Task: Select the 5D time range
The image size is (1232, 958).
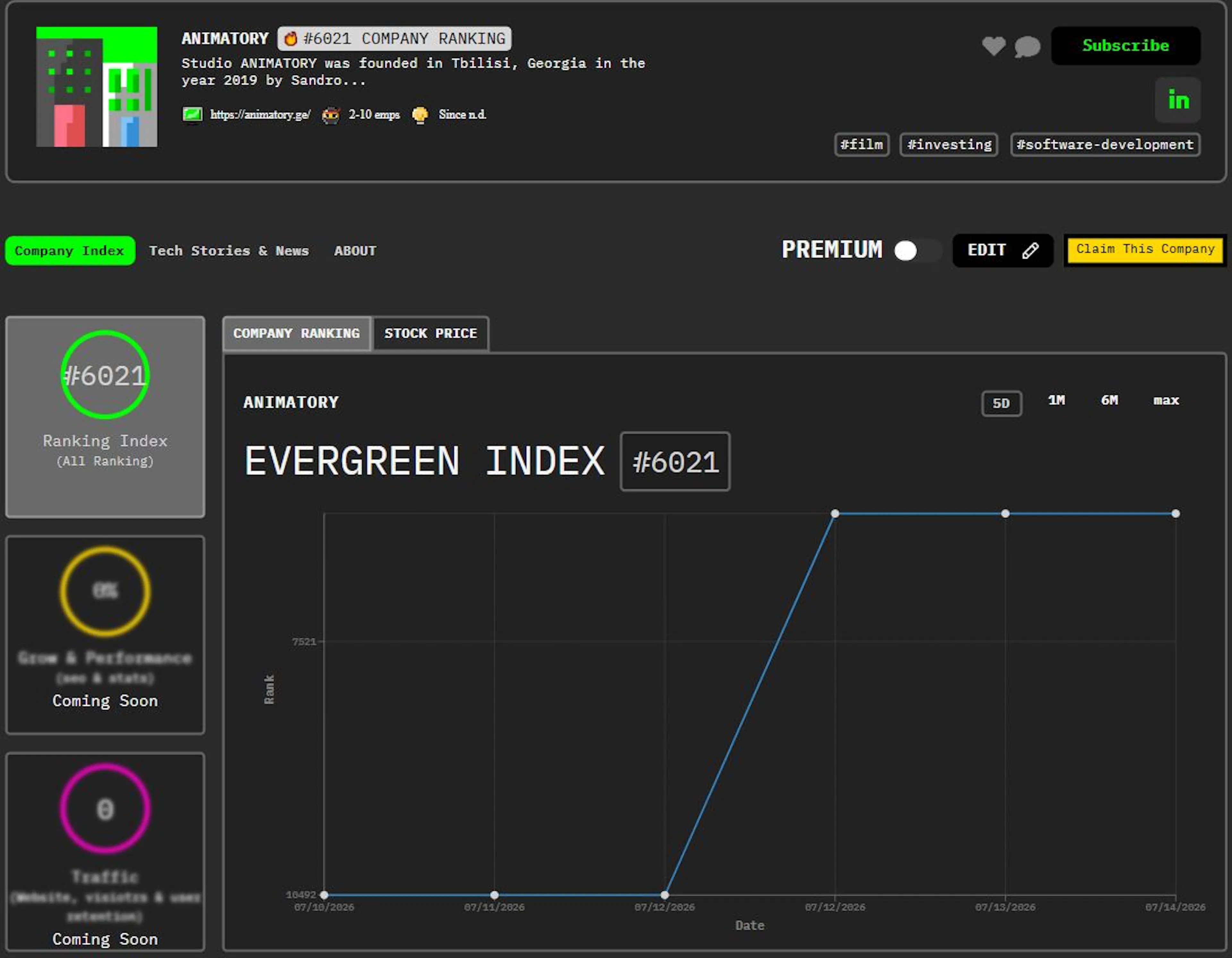Action: (x=1001, y=403)
